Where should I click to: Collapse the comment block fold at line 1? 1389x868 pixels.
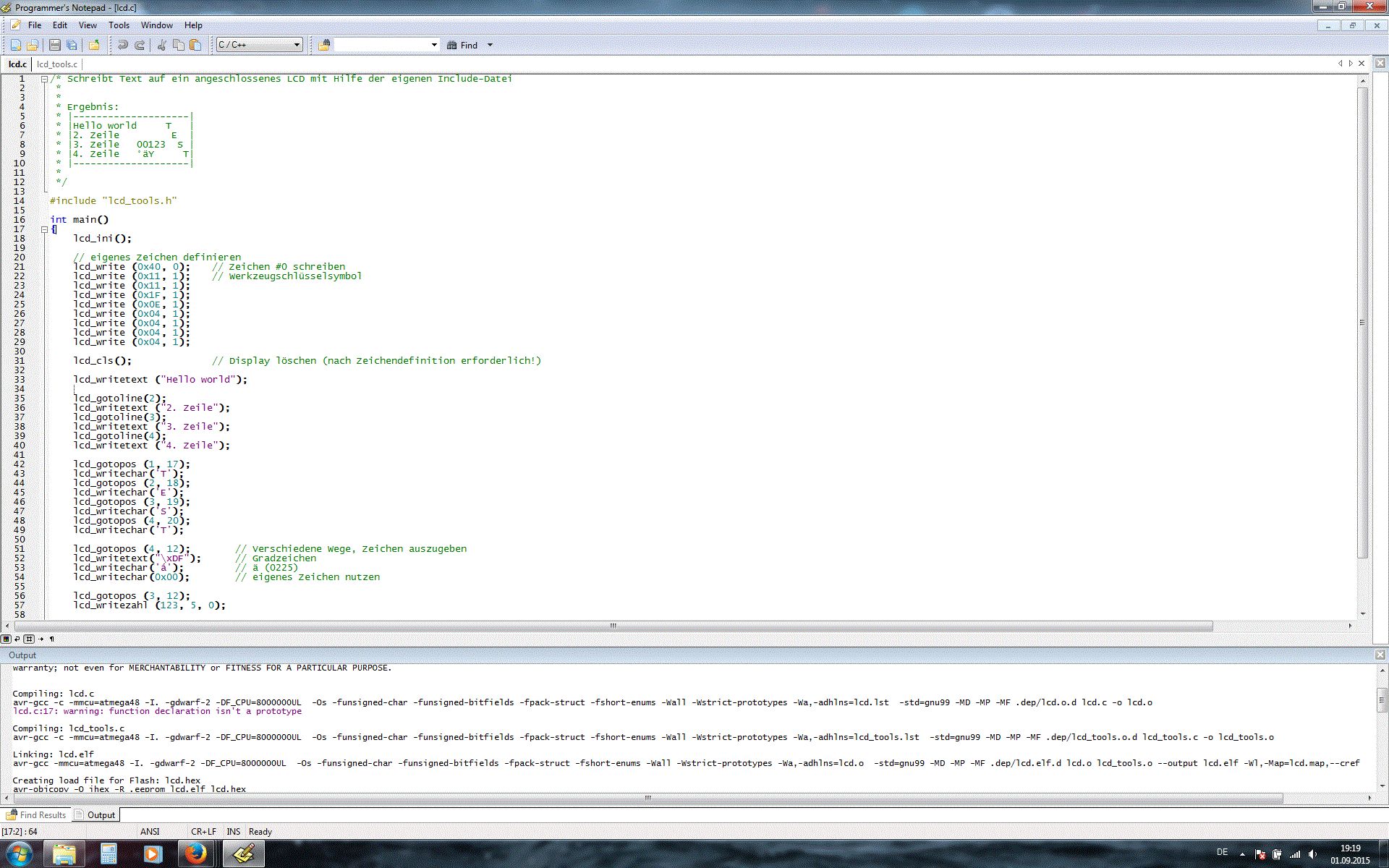tap(44, 79)
